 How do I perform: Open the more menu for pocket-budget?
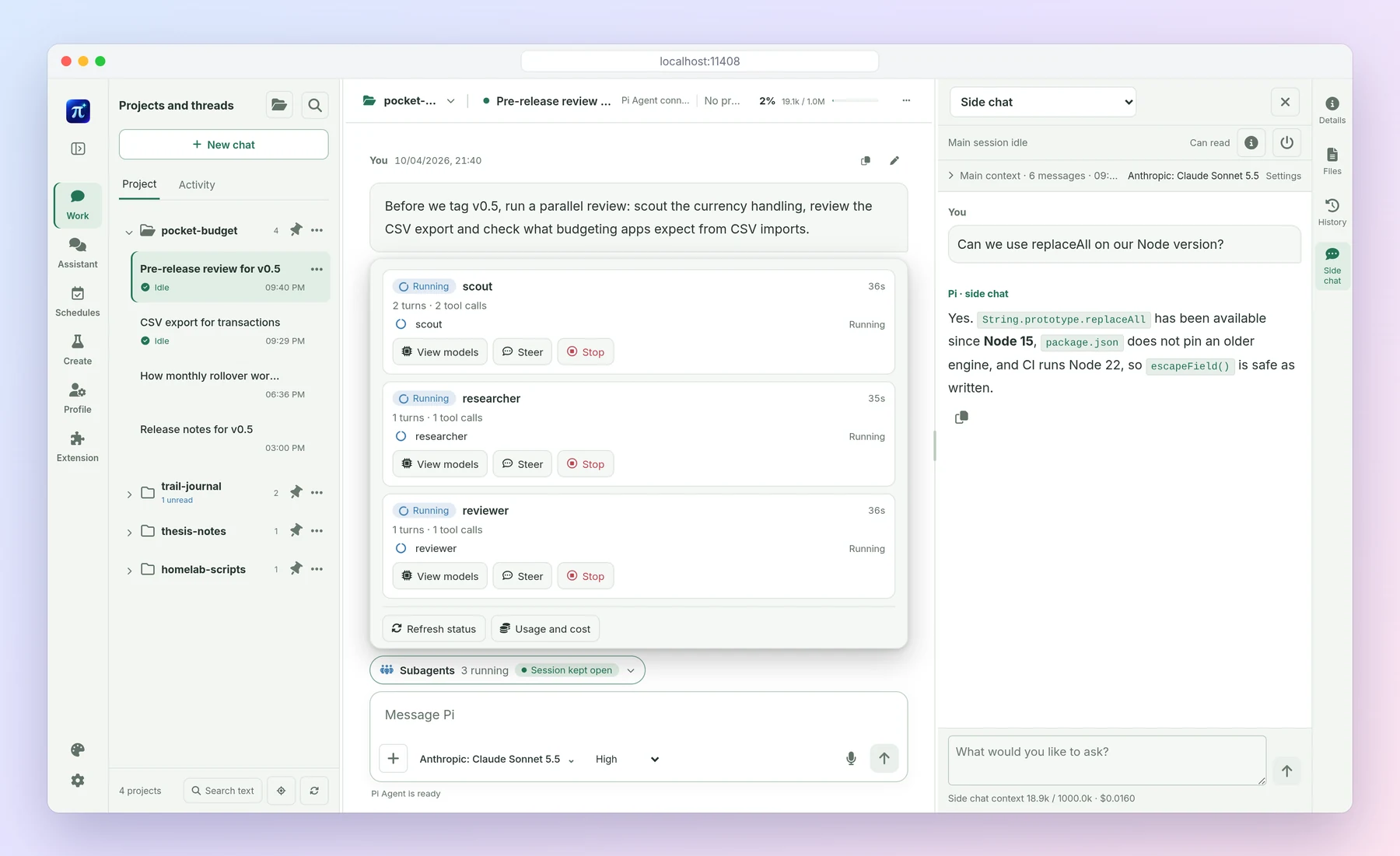pyautogui.click(x=317, y=230)
